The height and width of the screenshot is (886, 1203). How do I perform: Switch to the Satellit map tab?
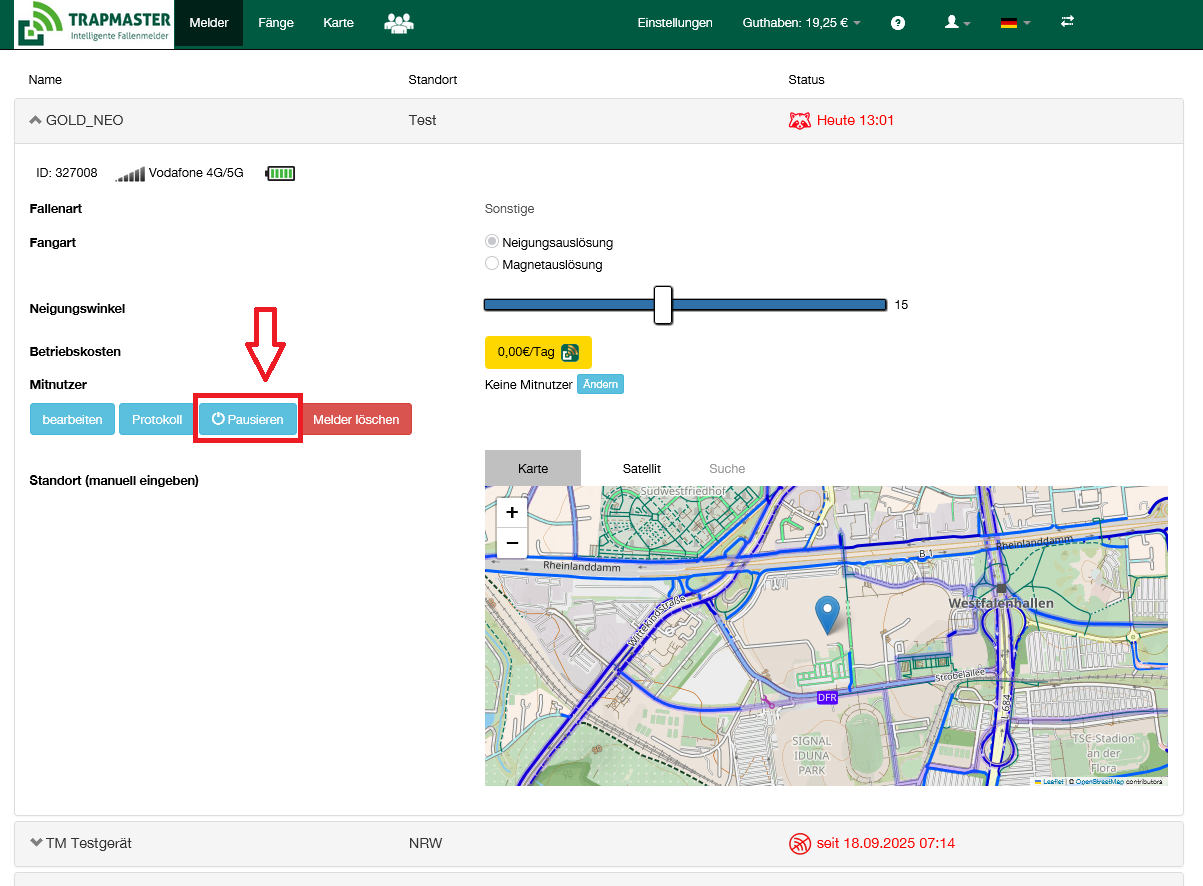[x=641, y=468]
